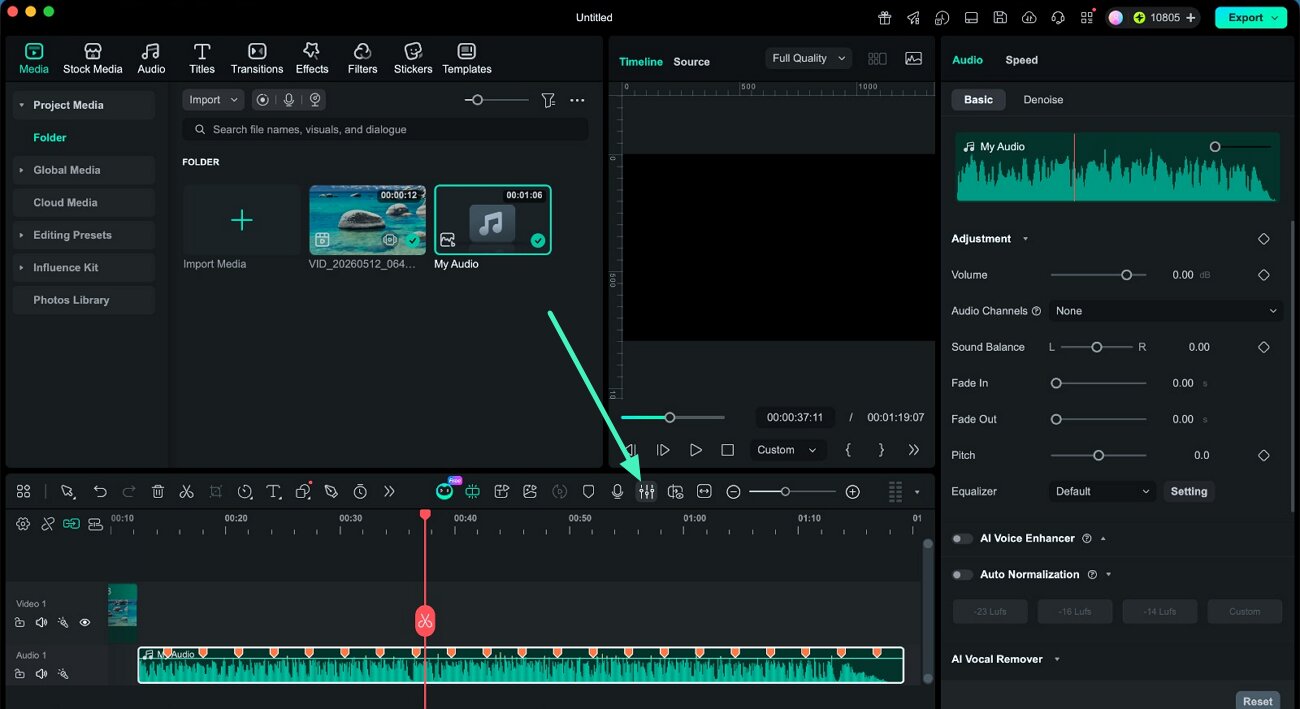
Task: Click the filter icon in media panel
Action: (548, 100)
